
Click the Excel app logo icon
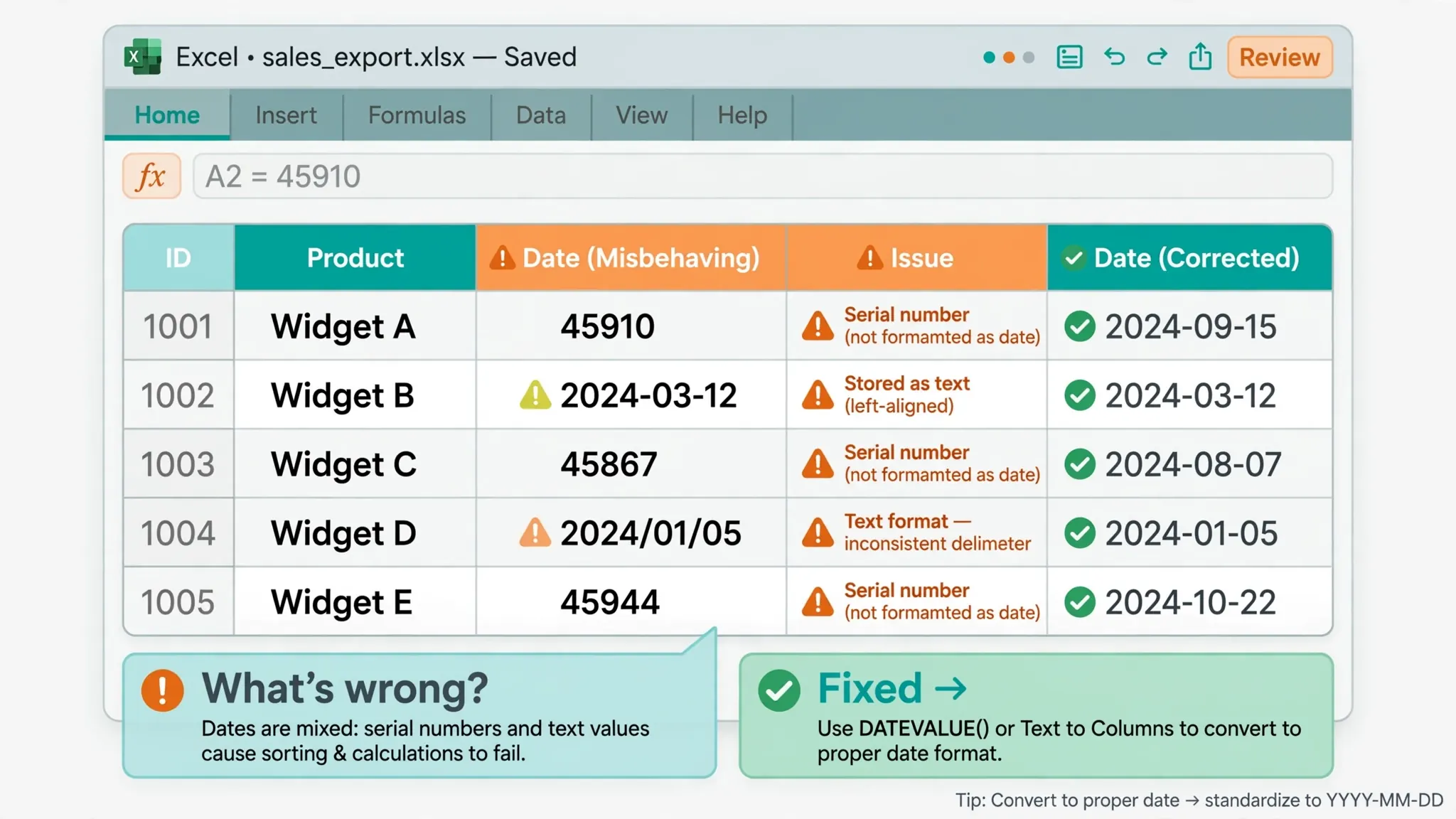pyautogui.click(x=143, y=57)
